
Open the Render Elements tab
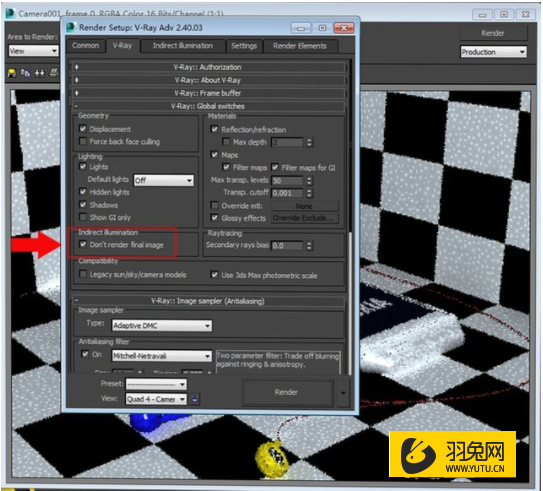point(300,46)
